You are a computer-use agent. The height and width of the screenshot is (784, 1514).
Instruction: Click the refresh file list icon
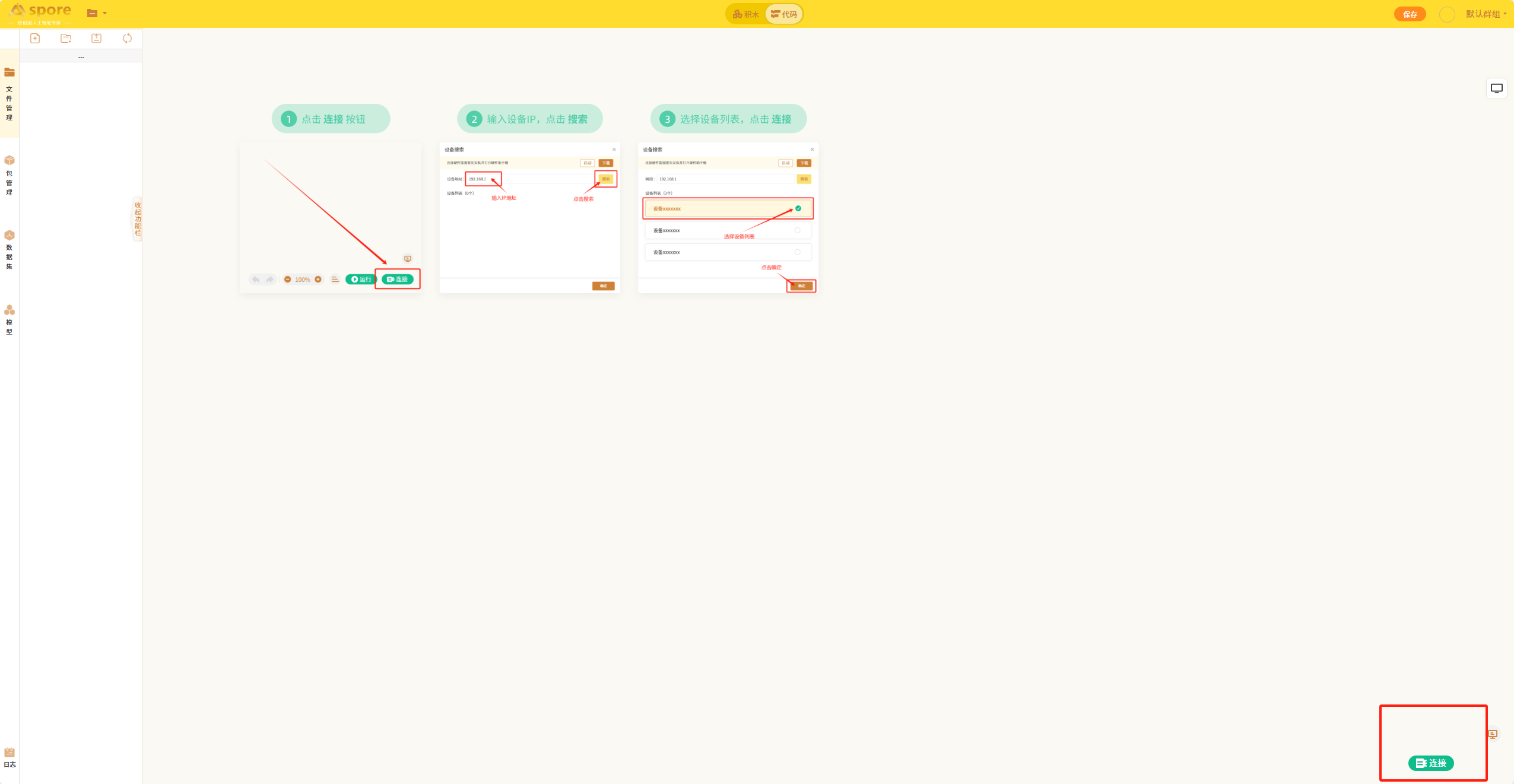[127, 39]
